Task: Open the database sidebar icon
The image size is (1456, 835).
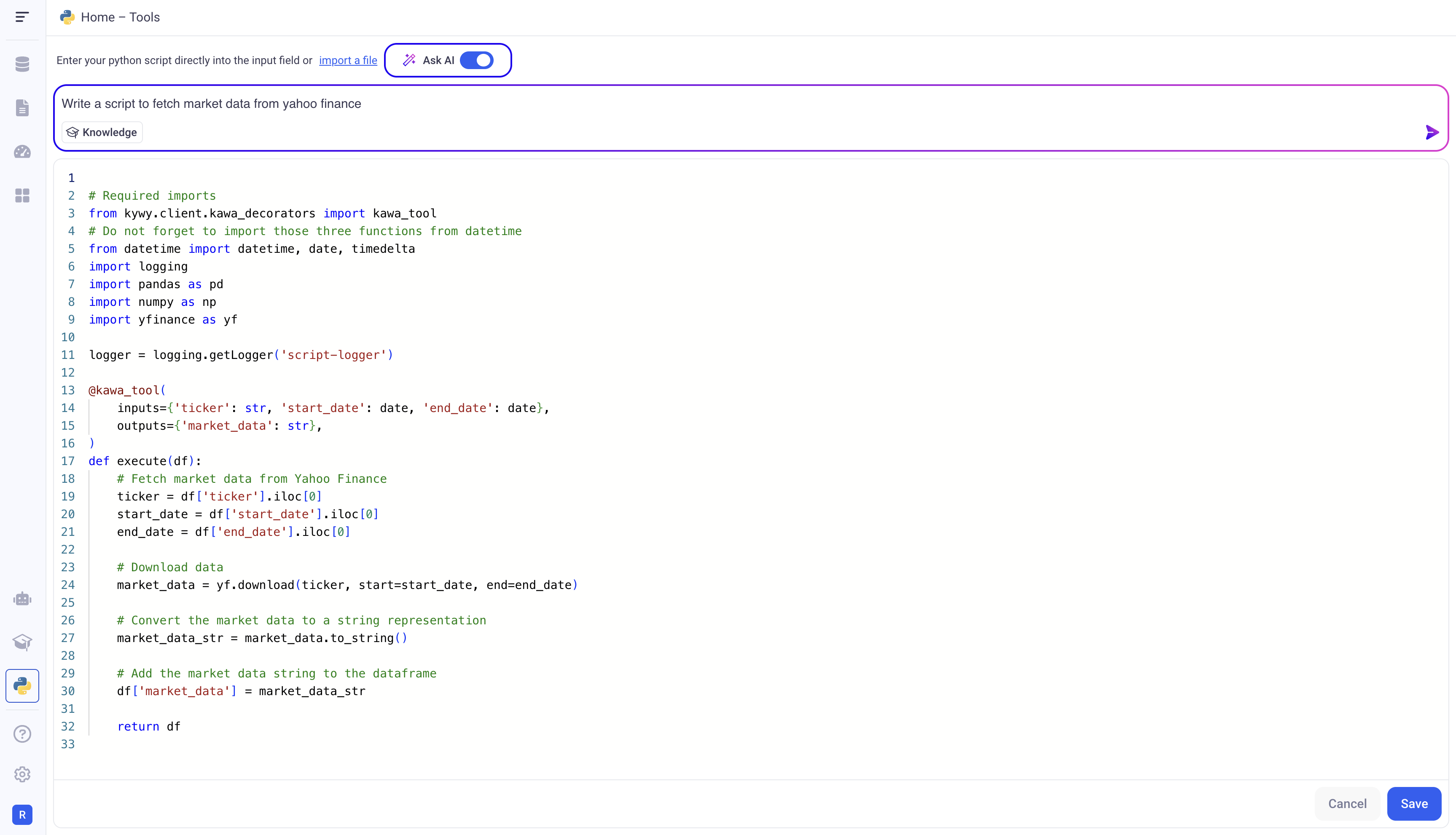Action: pyautogui.click(x=22, y=64)
